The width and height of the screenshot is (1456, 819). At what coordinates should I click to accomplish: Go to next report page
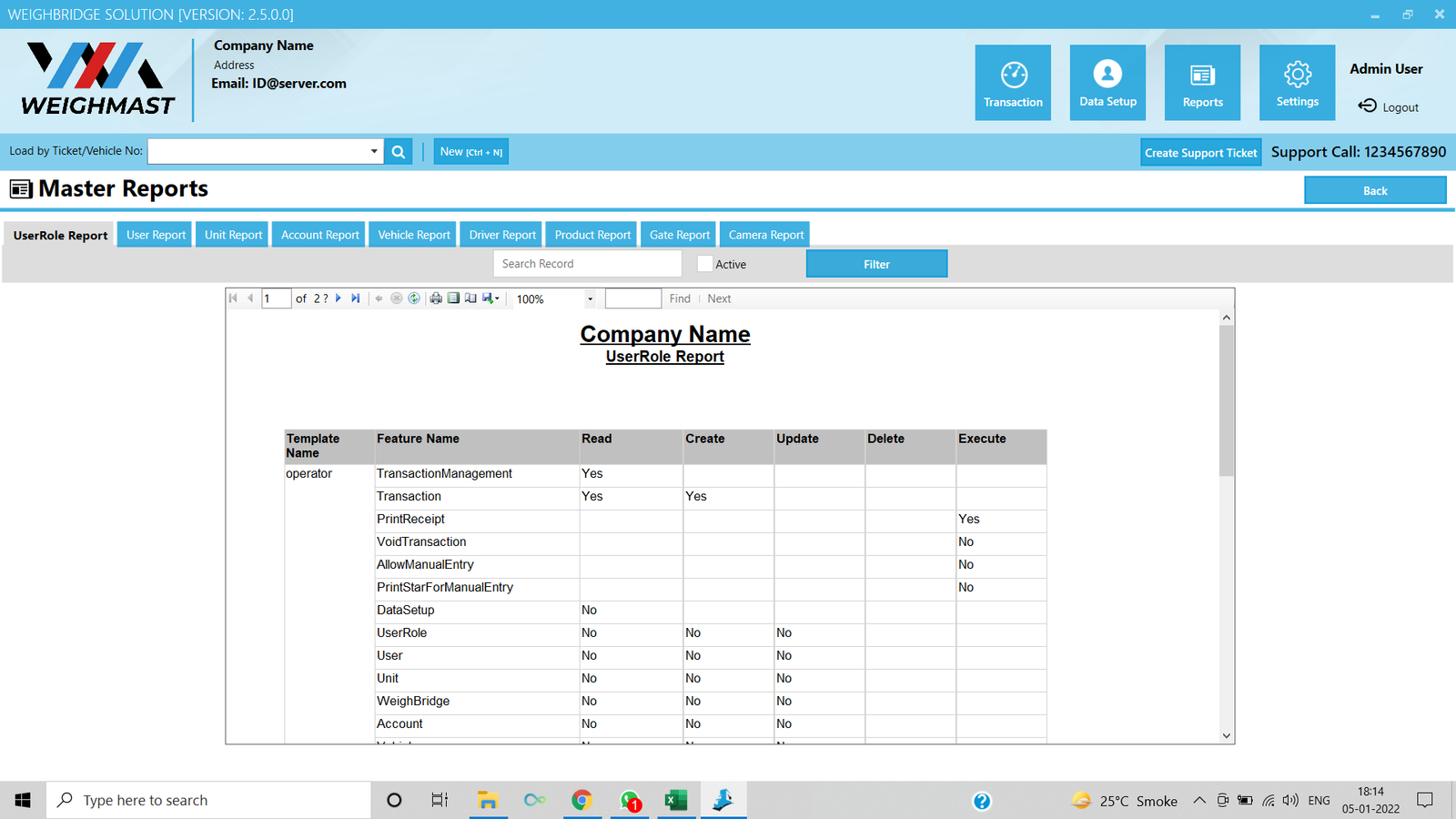pos(339,298)
